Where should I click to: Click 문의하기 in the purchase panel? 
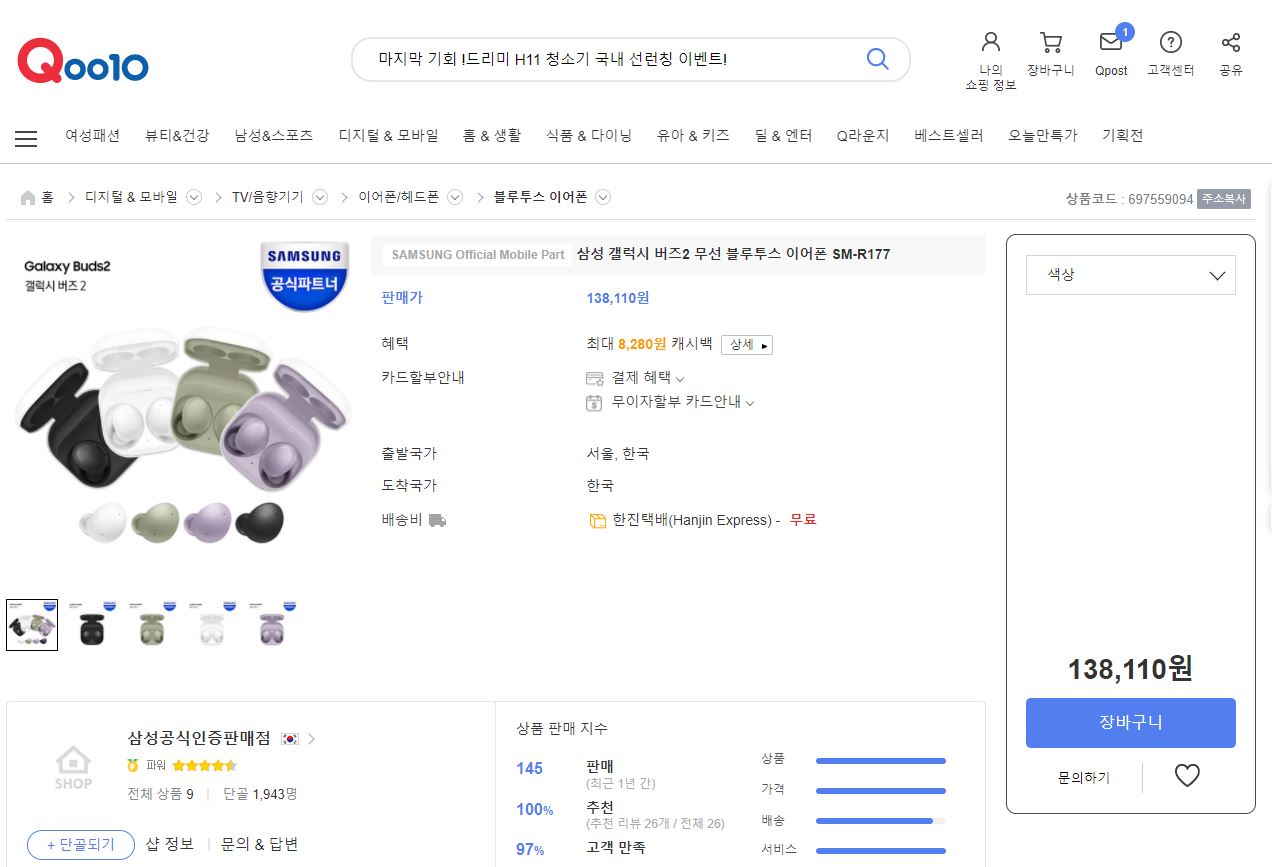(x=1084, y=777)
